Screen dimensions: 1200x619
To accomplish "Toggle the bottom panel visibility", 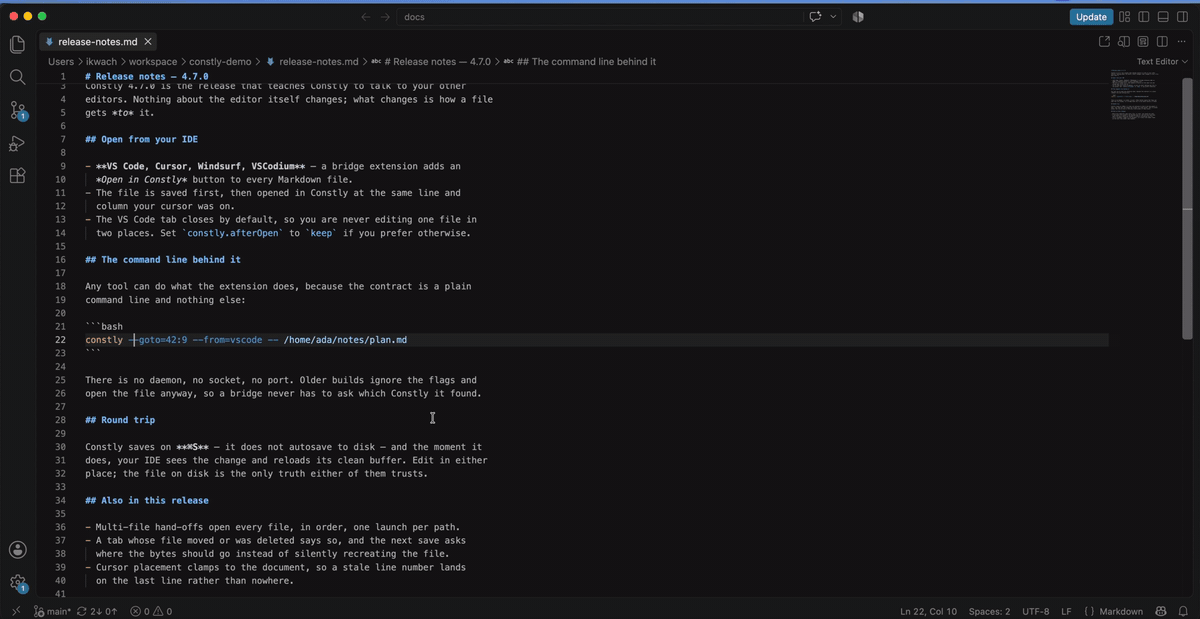I will click(1163, 17).
